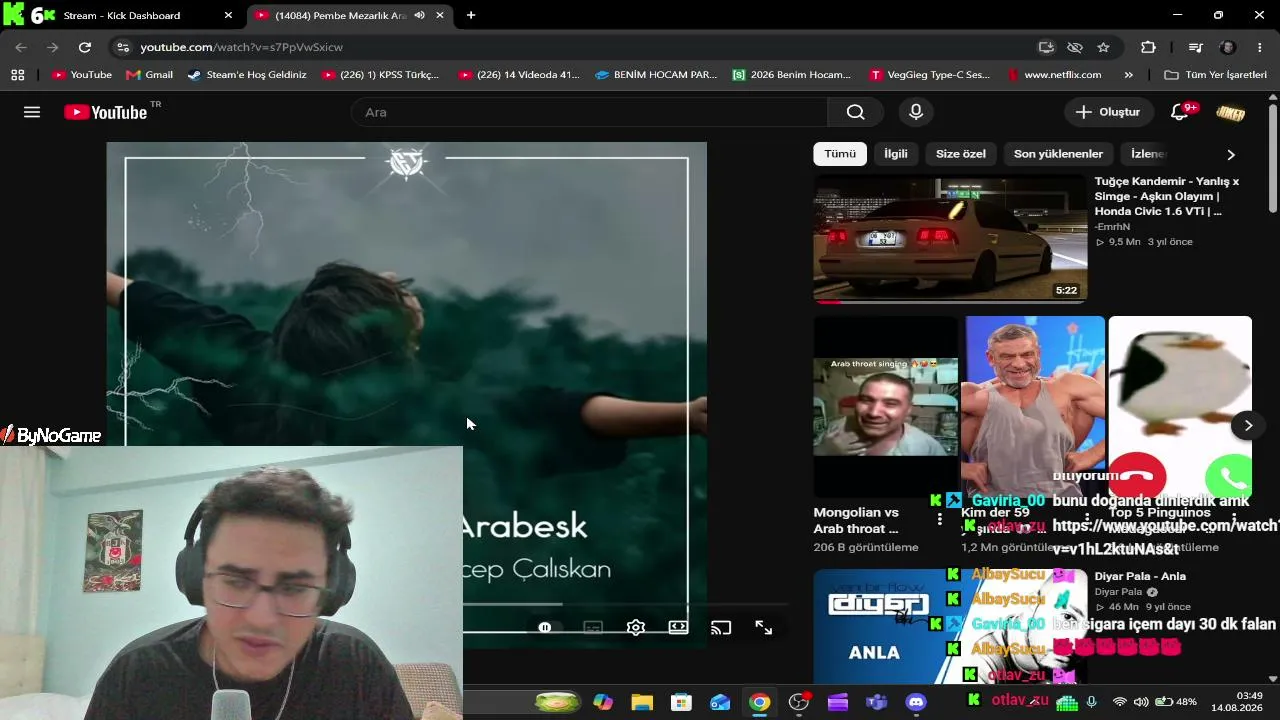This screenshot has height=720, width=1280.
Task: Open the BENİM HOCAM PAR... bookmark
Action: 656,75
